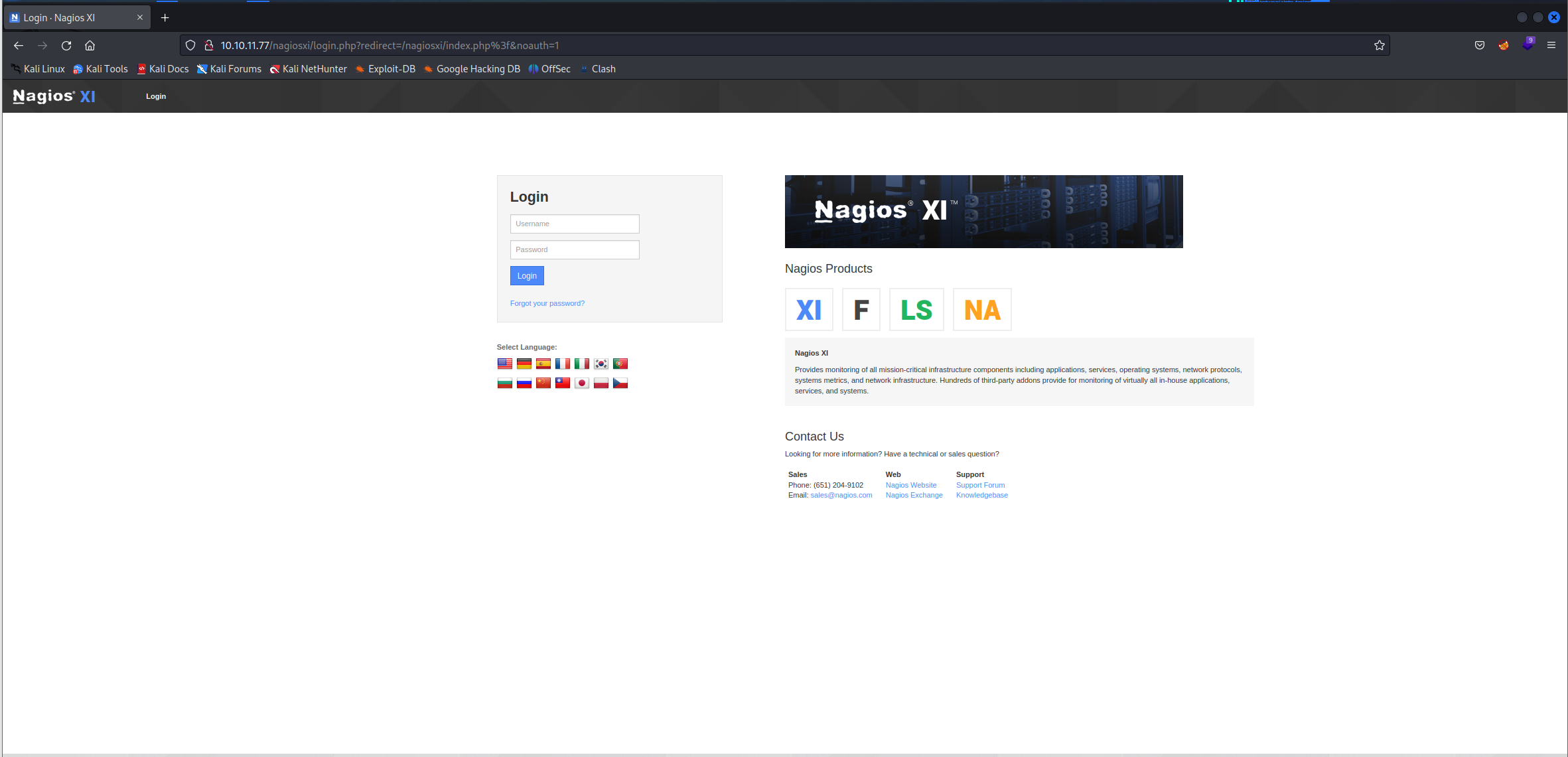The width and height of the screenshot is (1568, 757).
Task: Bookmark this page with star icon
Action: point(1379,45)
